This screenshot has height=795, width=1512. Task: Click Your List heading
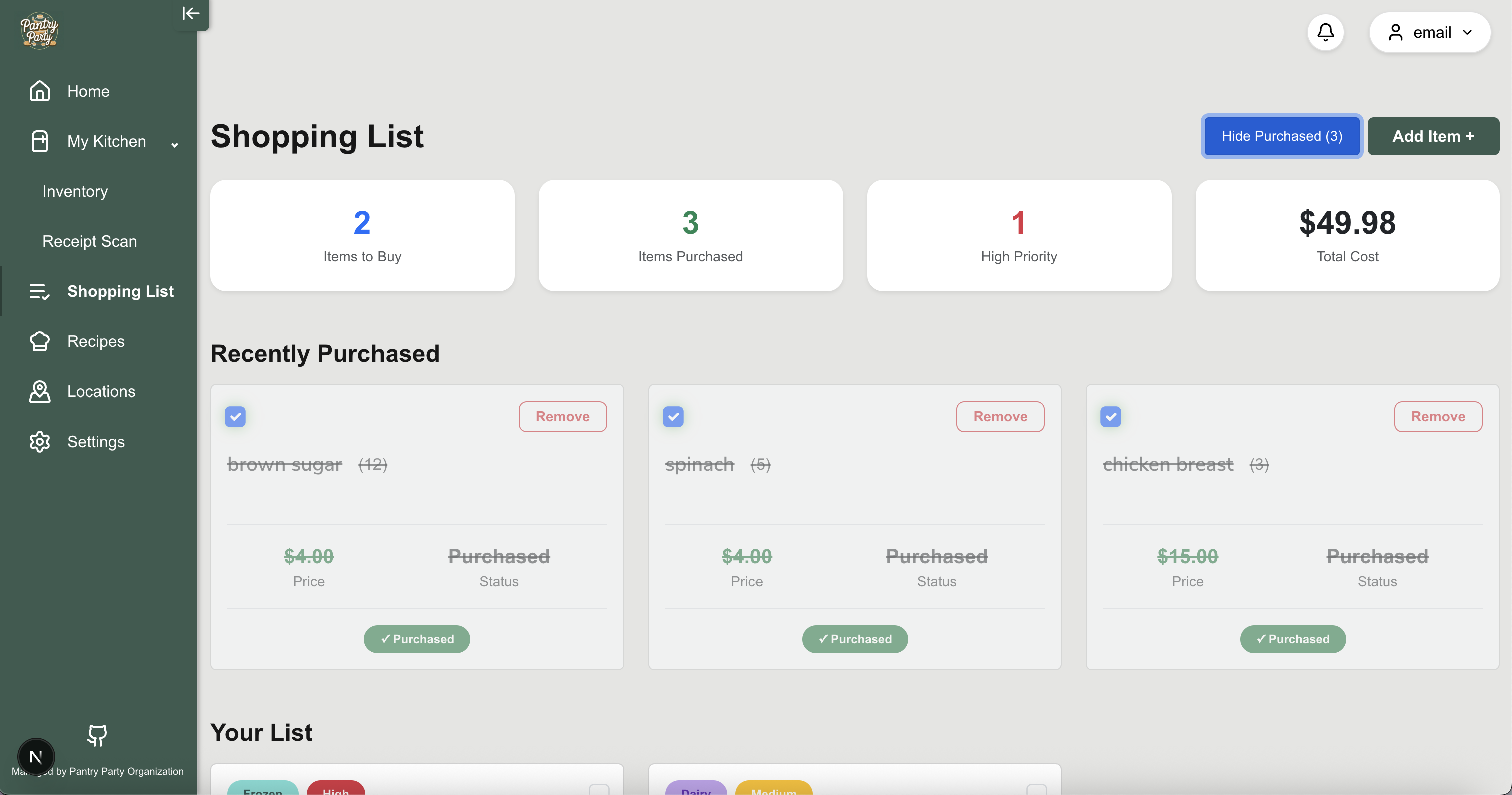pyautogui.click(x=261, y=733)
